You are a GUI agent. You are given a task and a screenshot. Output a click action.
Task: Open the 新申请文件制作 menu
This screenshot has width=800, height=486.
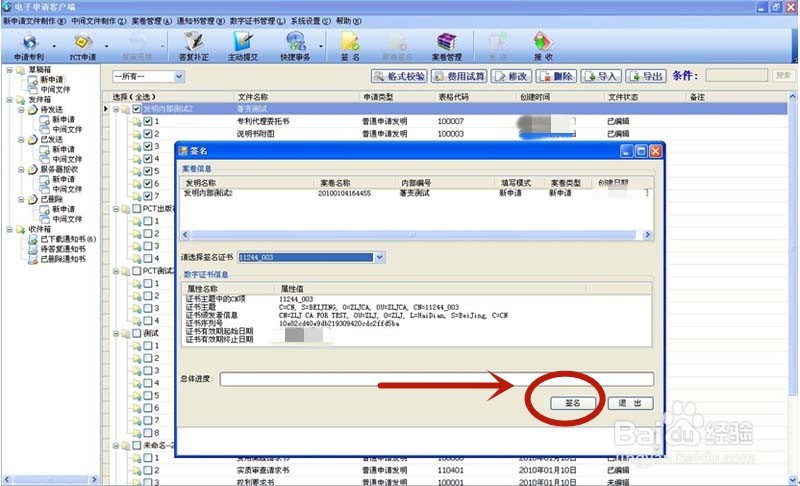35,21
